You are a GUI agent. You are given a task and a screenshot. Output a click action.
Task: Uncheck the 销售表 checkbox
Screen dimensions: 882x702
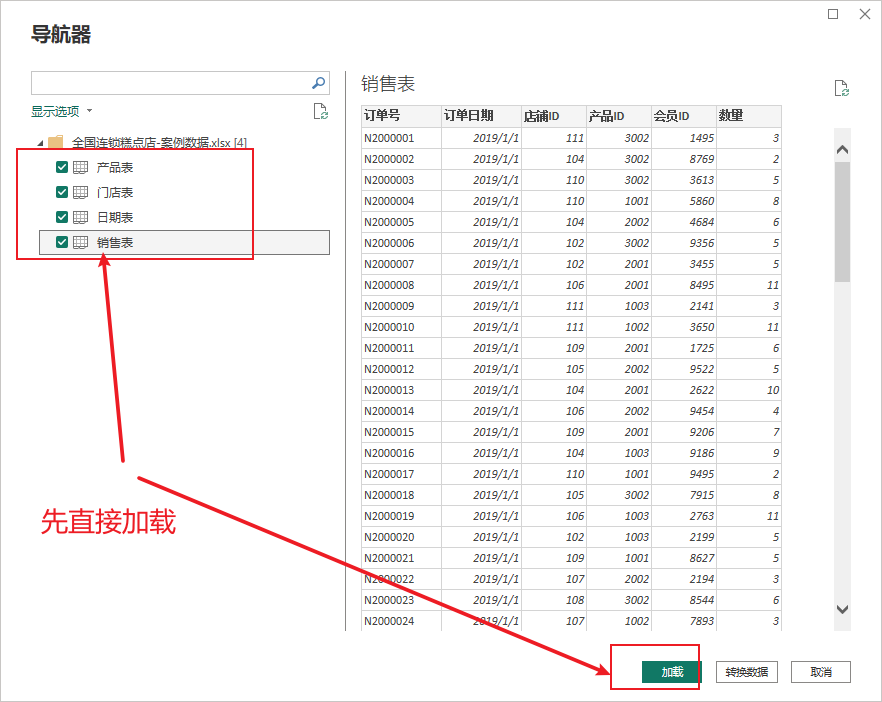62,242
